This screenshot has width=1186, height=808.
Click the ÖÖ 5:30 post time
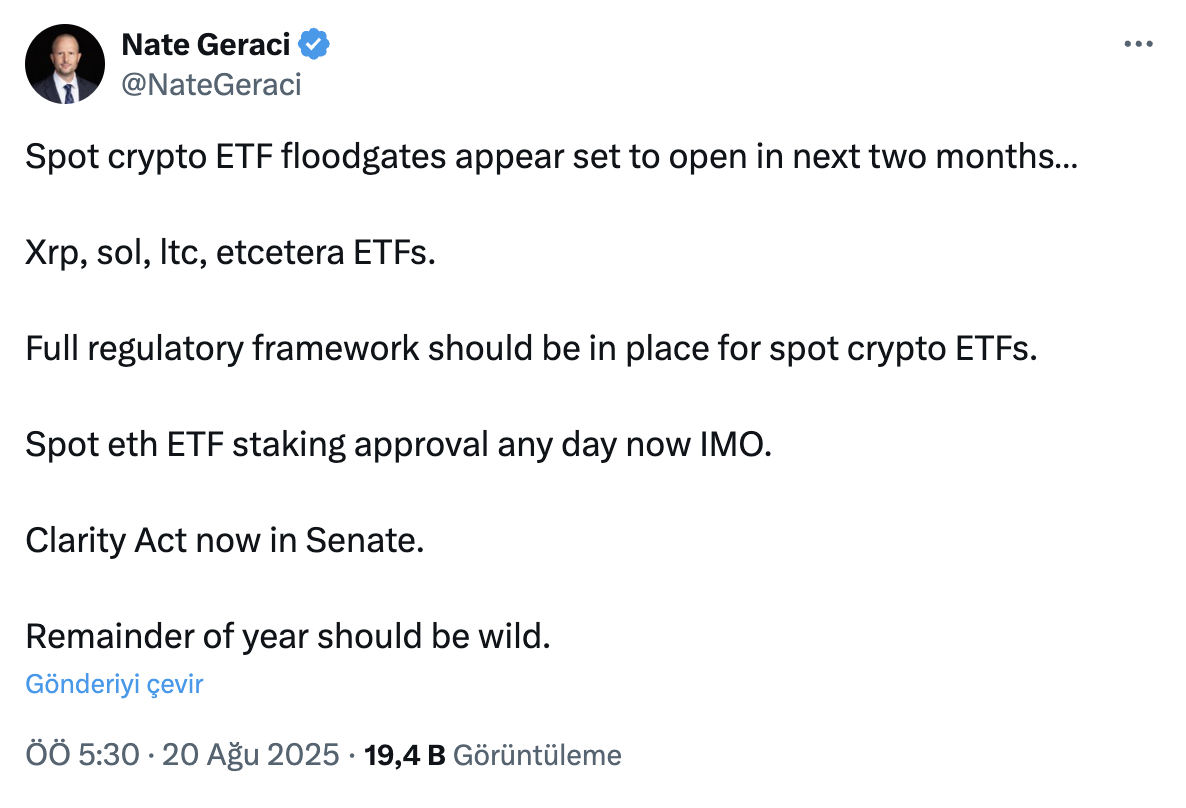(x=82, y=755)
